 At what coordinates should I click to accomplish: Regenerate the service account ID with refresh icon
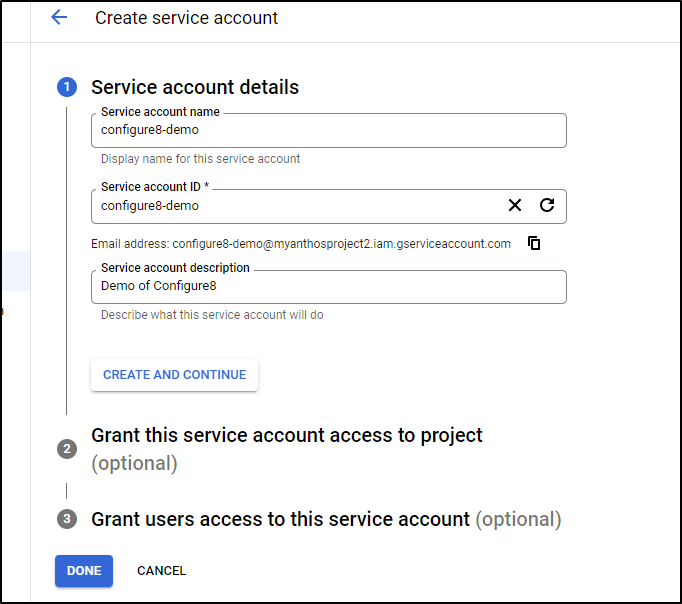point(547,205)
